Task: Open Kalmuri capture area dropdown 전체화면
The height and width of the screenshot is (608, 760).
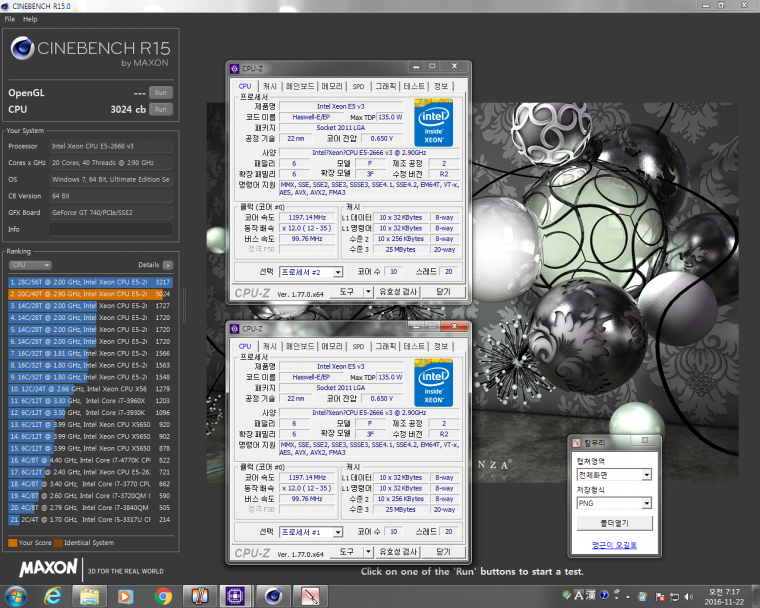Action: tap(614, 475)
